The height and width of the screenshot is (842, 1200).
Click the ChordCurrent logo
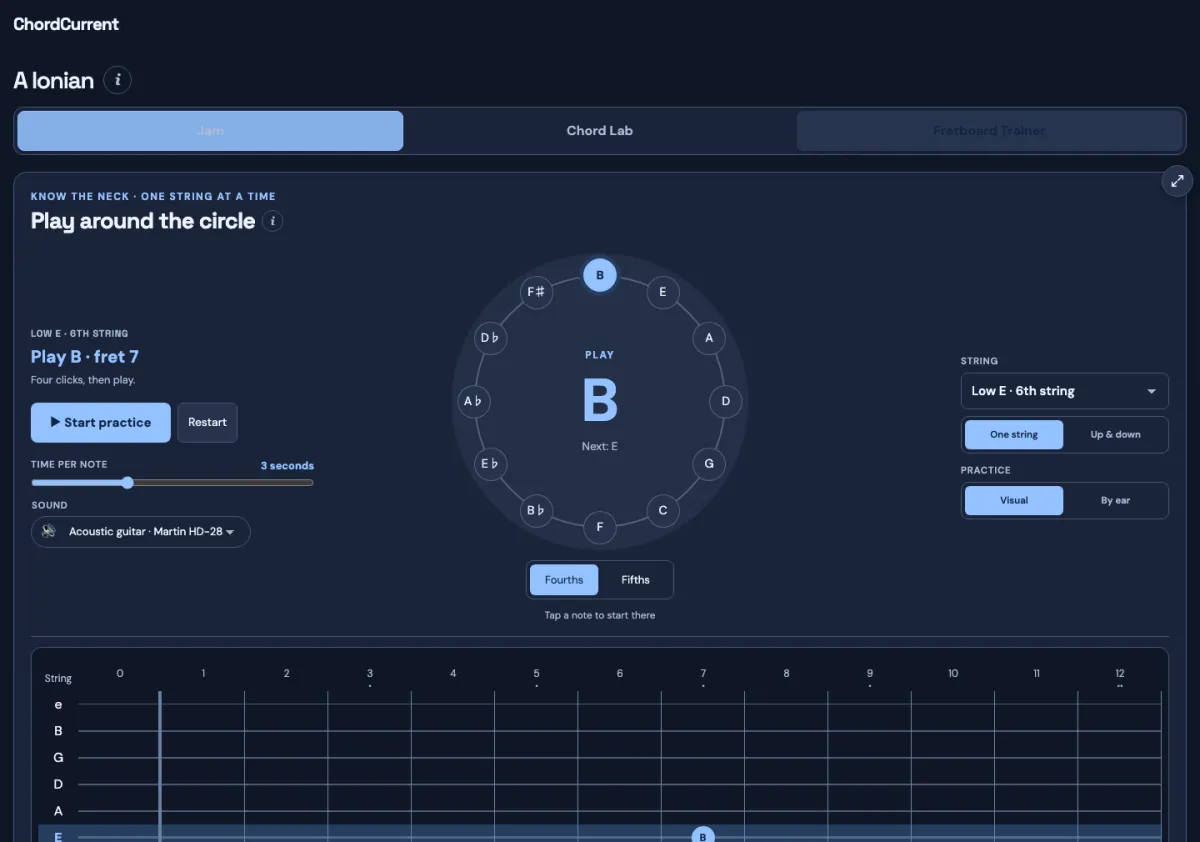click(66, 24)
